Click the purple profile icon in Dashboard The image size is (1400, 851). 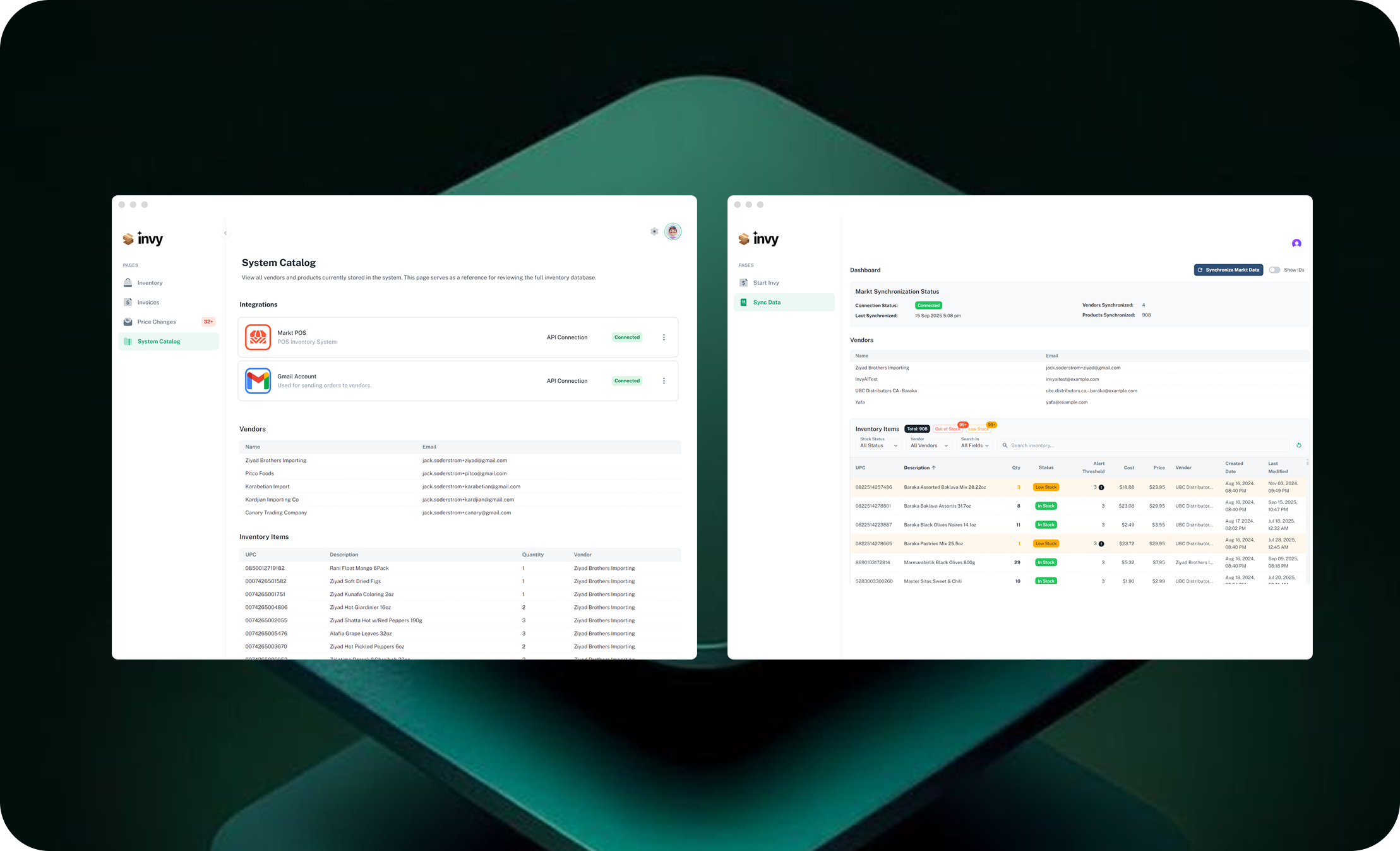[x=1296, y=243]
